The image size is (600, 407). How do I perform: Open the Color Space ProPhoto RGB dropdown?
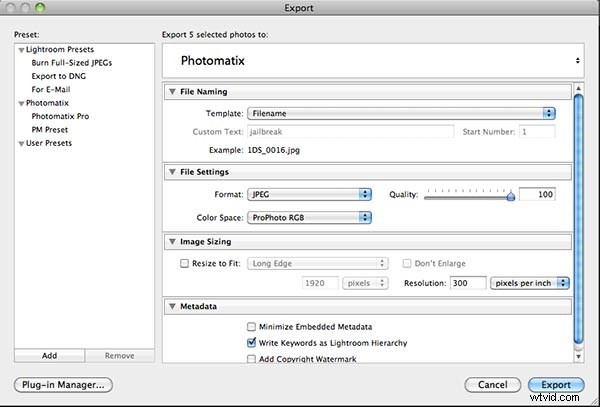point(308,216)
